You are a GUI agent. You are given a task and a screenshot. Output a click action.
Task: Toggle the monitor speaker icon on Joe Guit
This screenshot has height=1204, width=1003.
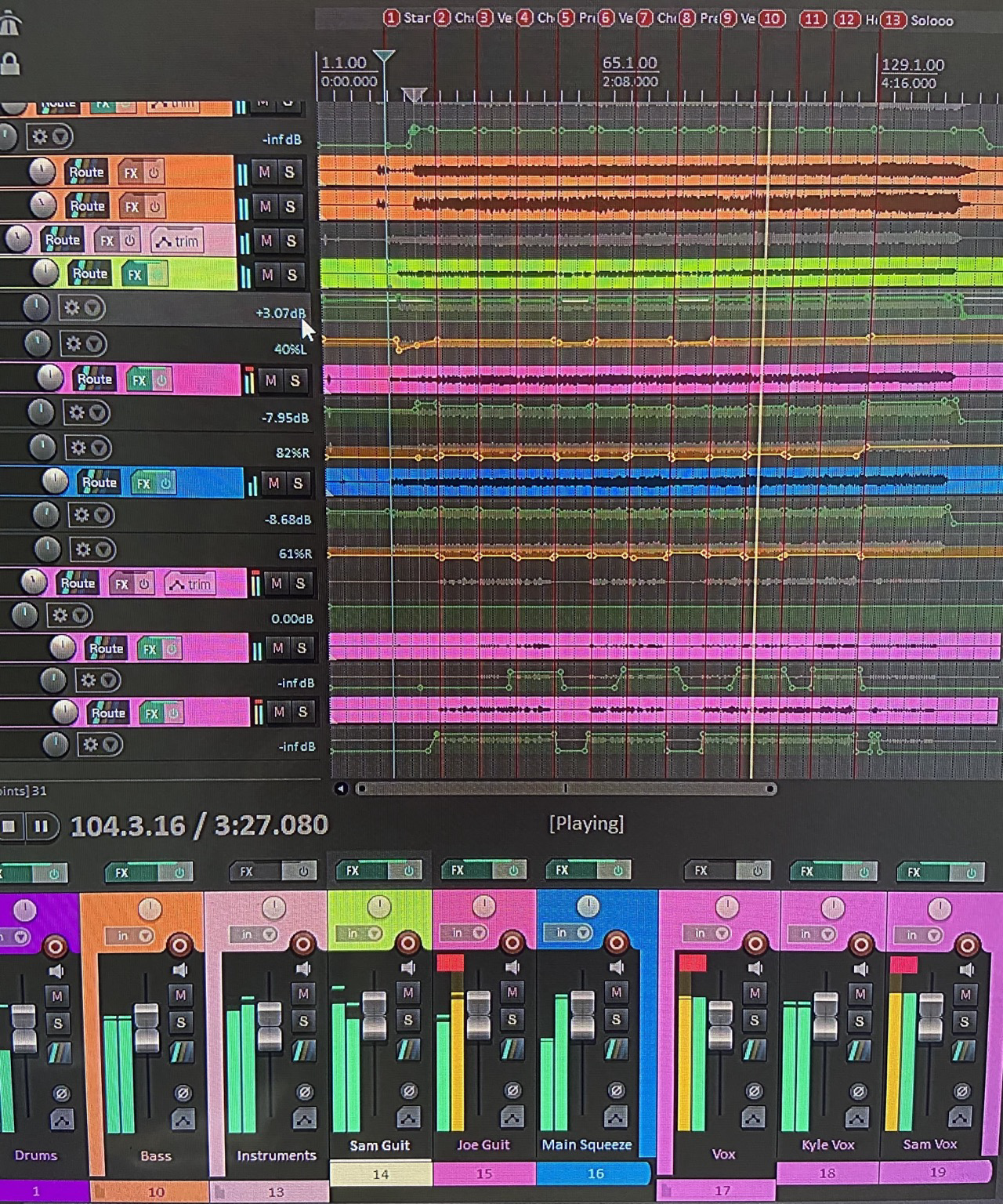tap(512, 967)
